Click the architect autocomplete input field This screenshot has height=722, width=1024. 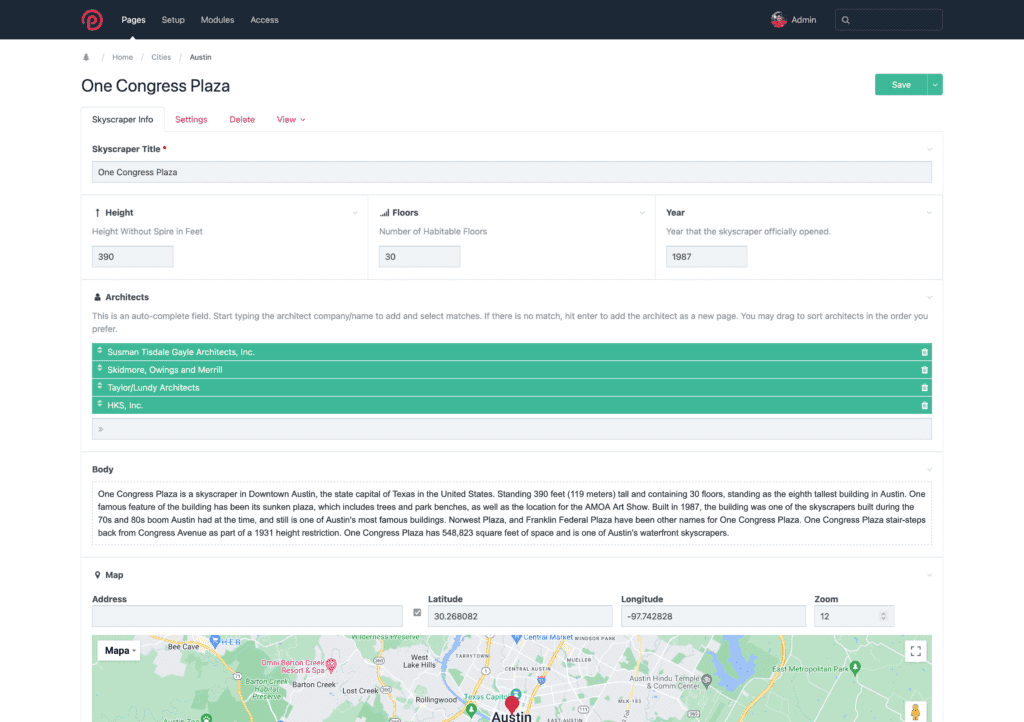click(512, 429)
